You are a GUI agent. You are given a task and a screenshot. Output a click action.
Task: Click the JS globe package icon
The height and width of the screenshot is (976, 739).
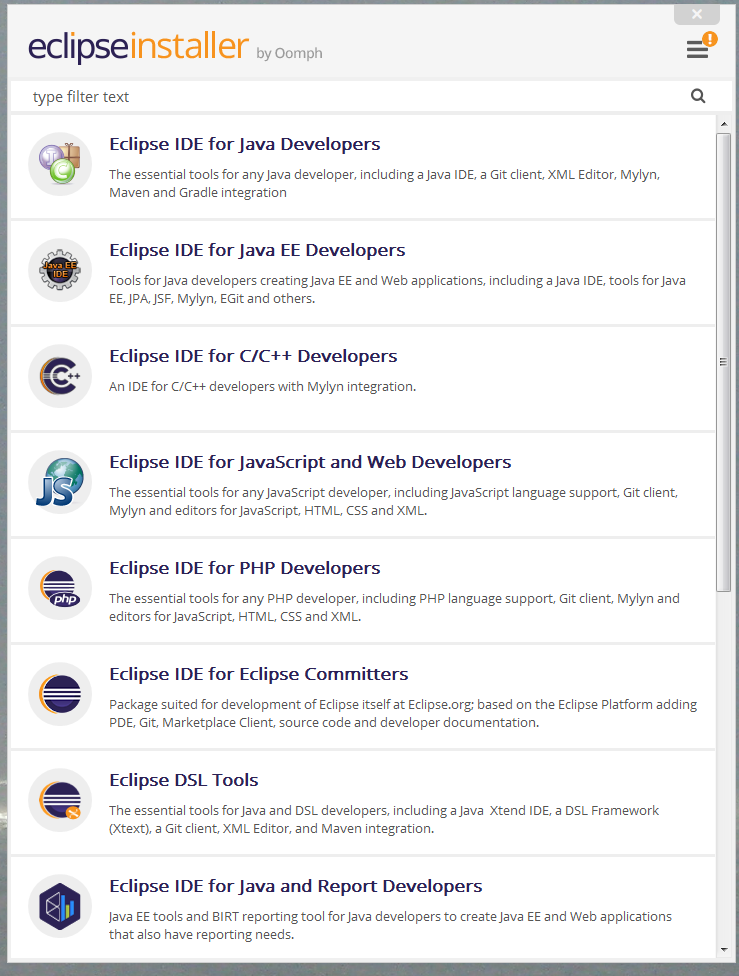coord(60,482)
